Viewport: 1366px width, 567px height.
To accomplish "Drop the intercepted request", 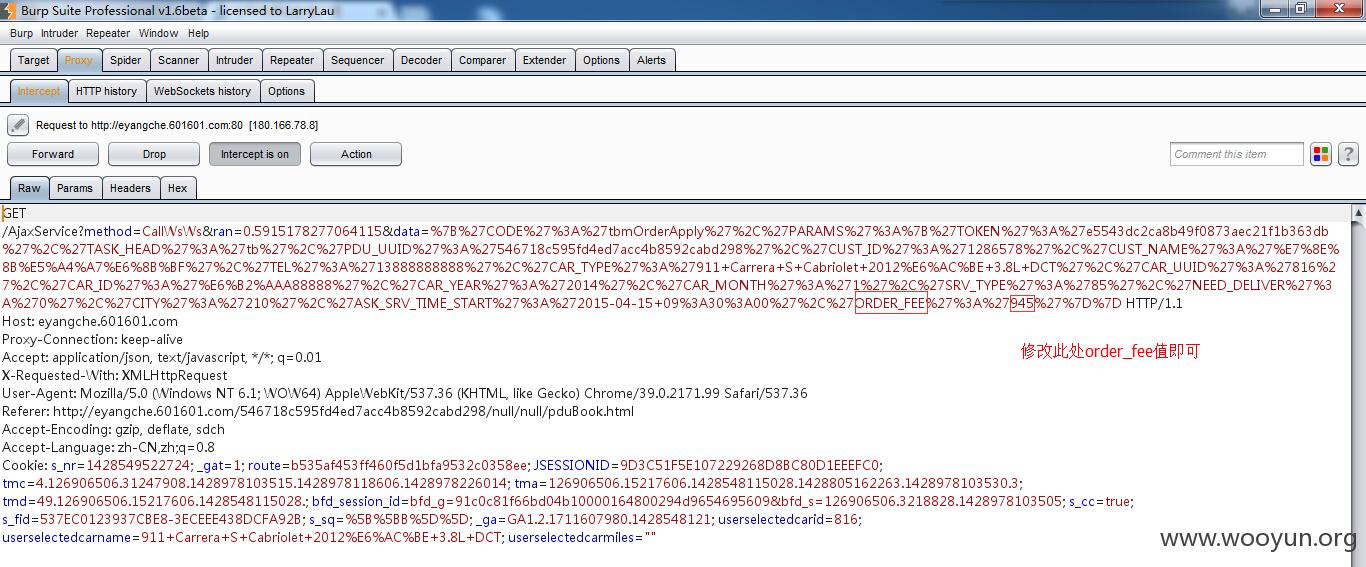I will (x=154, y=154).
